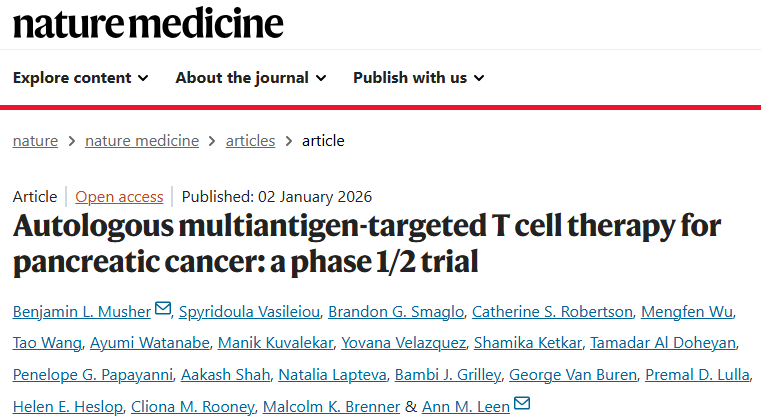Screen dimensions: 761x419
Task: Click the Nature Medicine logo
Action: tap(148, 23)
